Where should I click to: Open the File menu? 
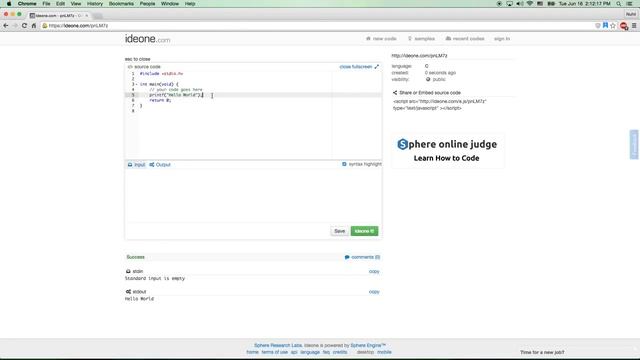(x=46, y=4)
